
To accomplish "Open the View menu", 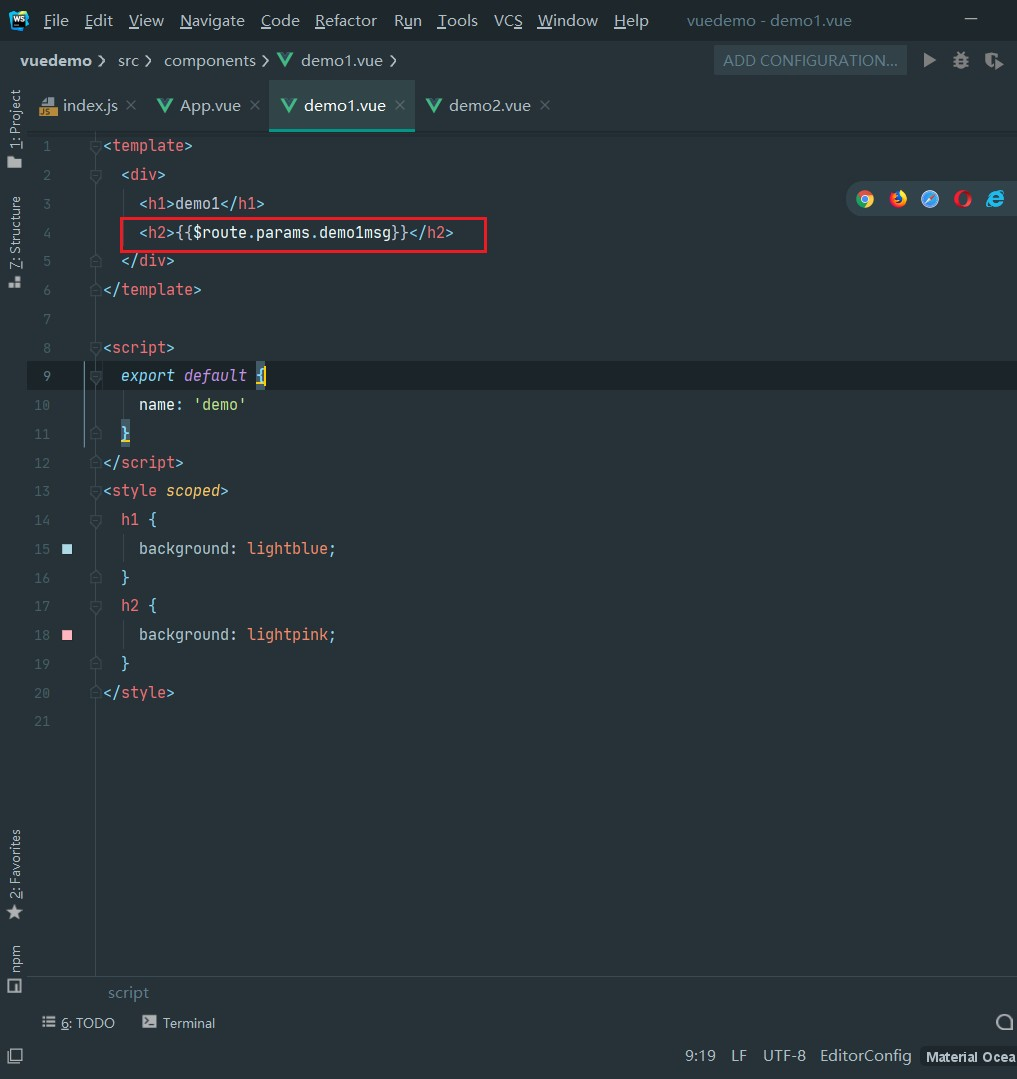I will [x=146, y=21].
